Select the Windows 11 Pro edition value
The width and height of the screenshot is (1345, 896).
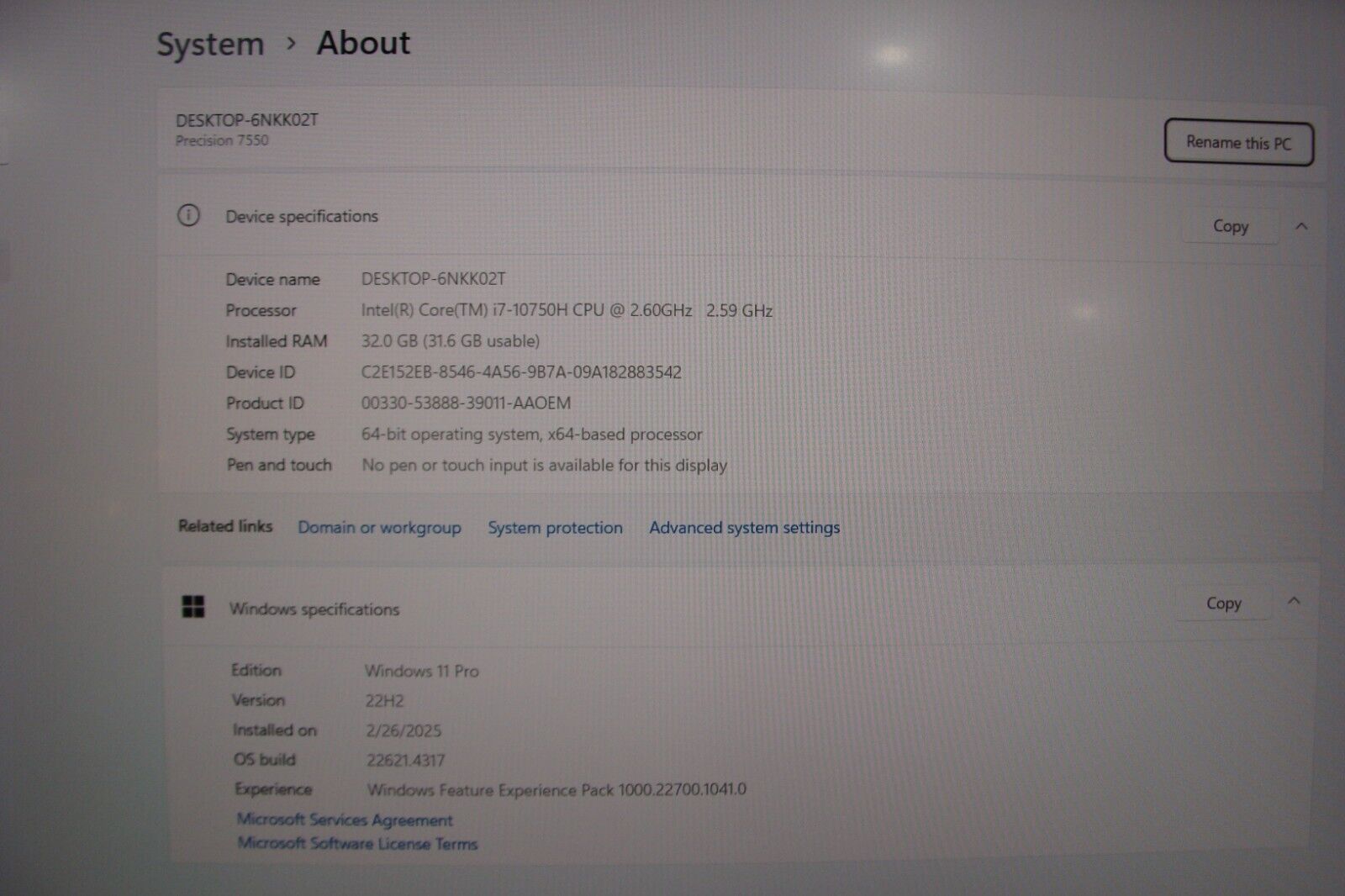(x=422, y=671)
